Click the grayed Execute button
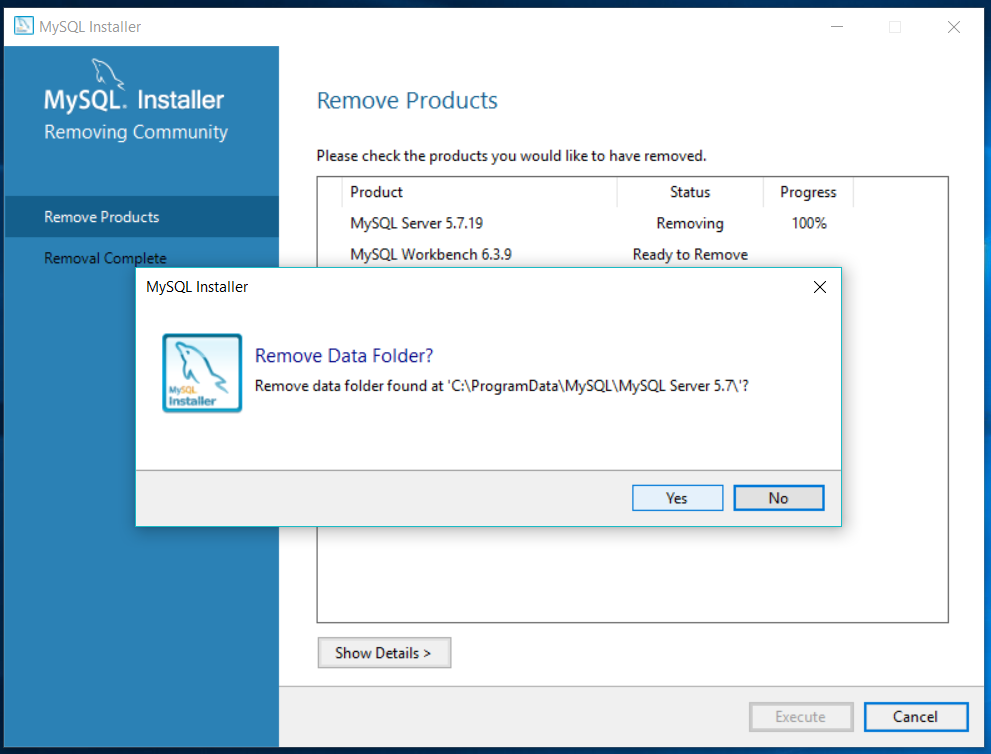 pos(801,717)
